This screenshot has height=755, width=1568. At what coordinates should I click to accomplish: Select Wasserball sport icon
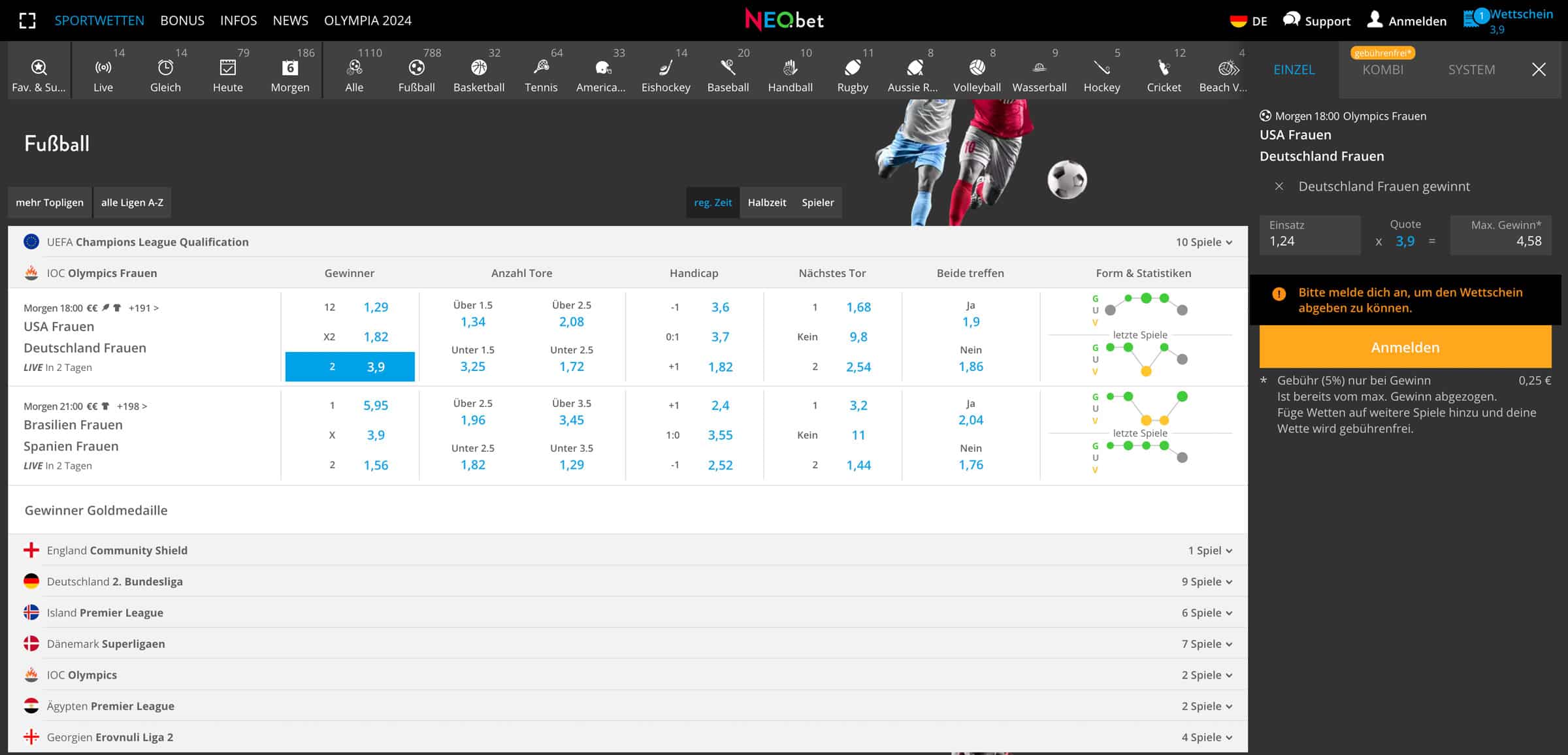point(1039,67)
